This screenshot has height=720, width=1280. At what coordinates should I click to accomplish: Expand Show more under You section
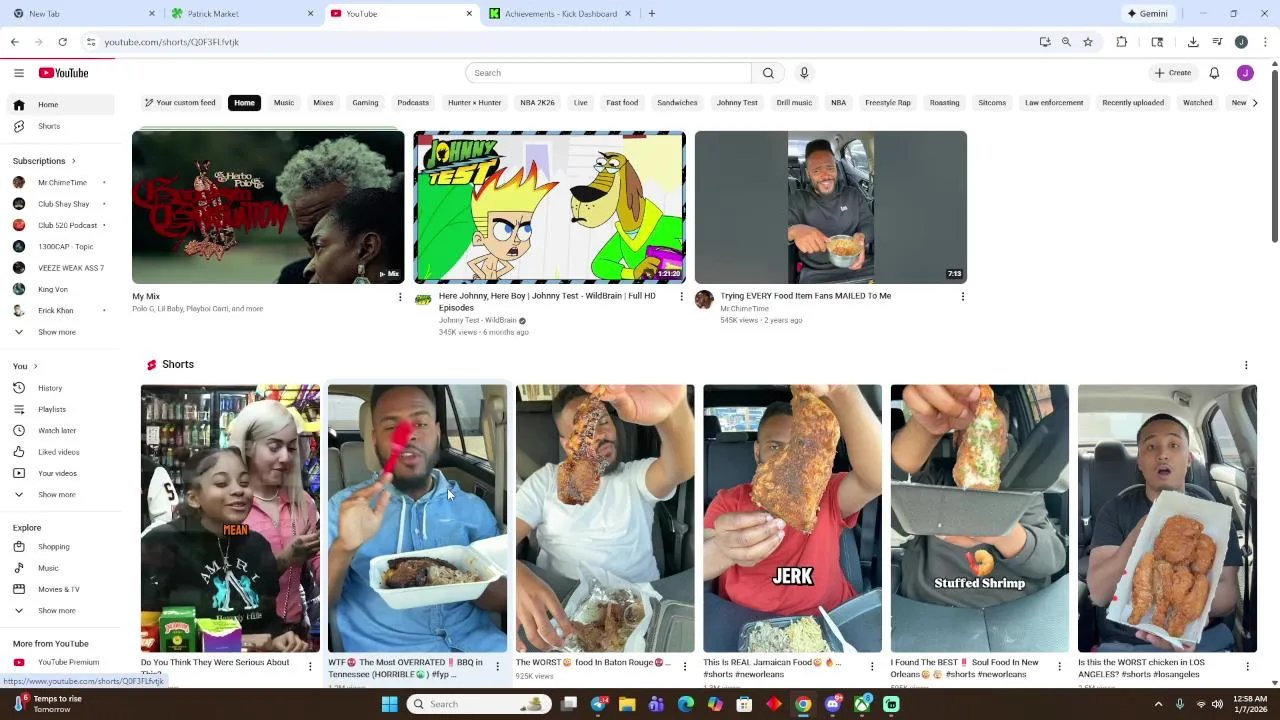[59, 494]
